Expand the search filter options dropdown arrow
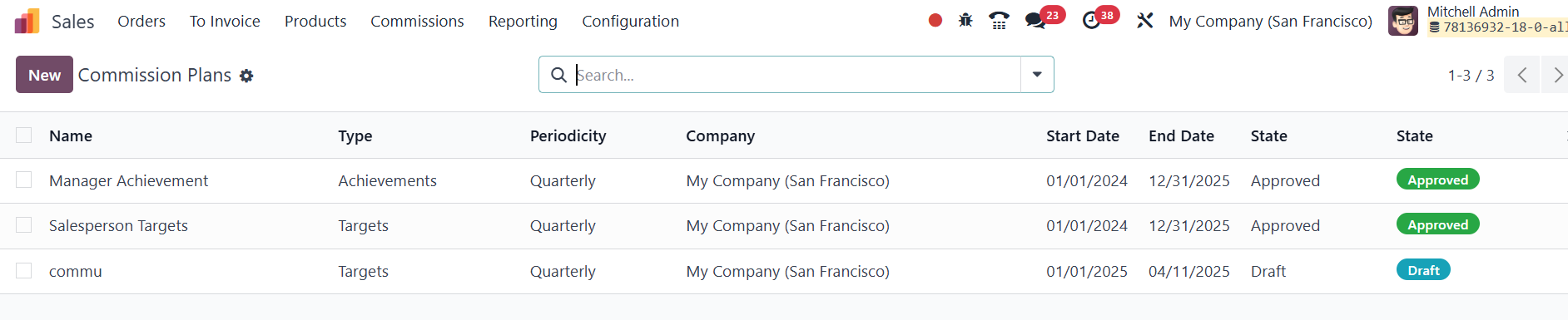Image resolution: width=1568 pixels, height=320 pixels. (1037, 75)
